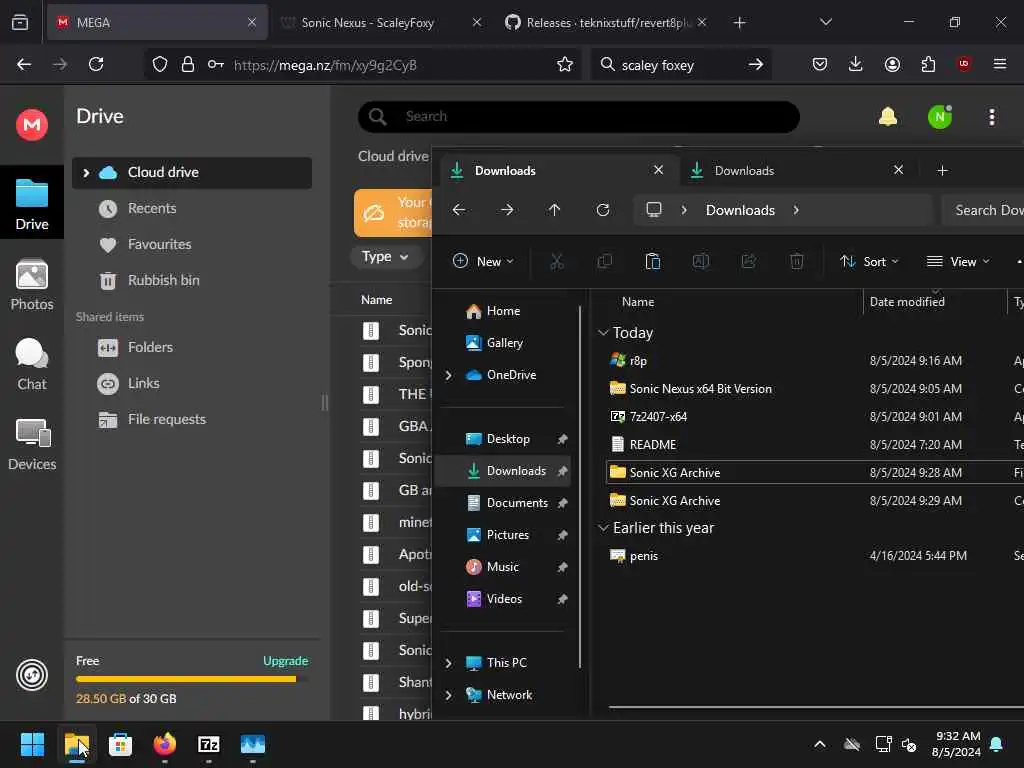Screen dimensions: 1024x768
Task: Open a new Firefox tab
Action: (x=739, y=22)
